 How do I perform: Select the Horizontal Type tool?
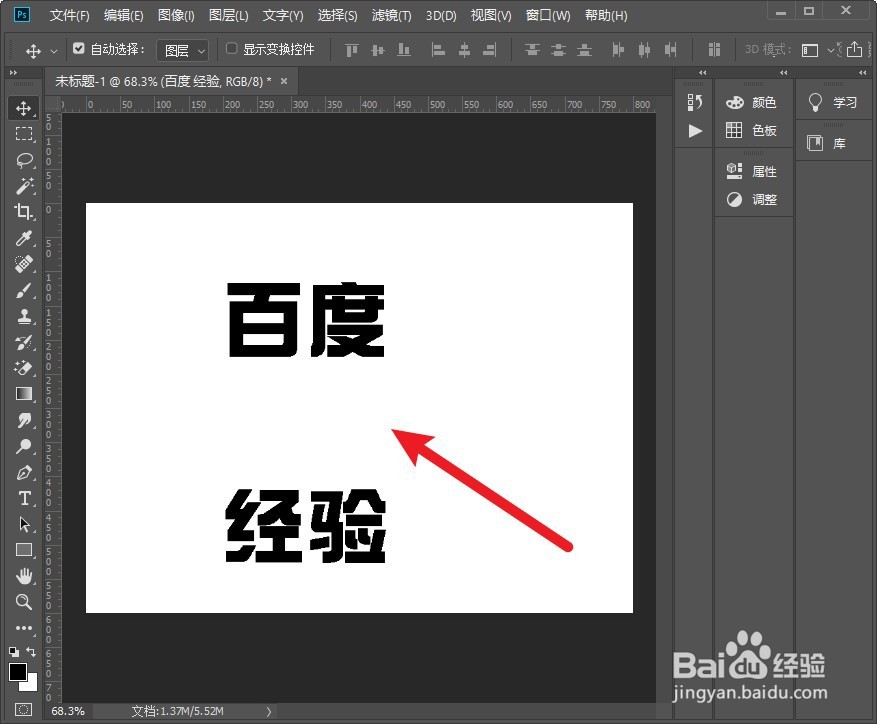pos(23,498)
